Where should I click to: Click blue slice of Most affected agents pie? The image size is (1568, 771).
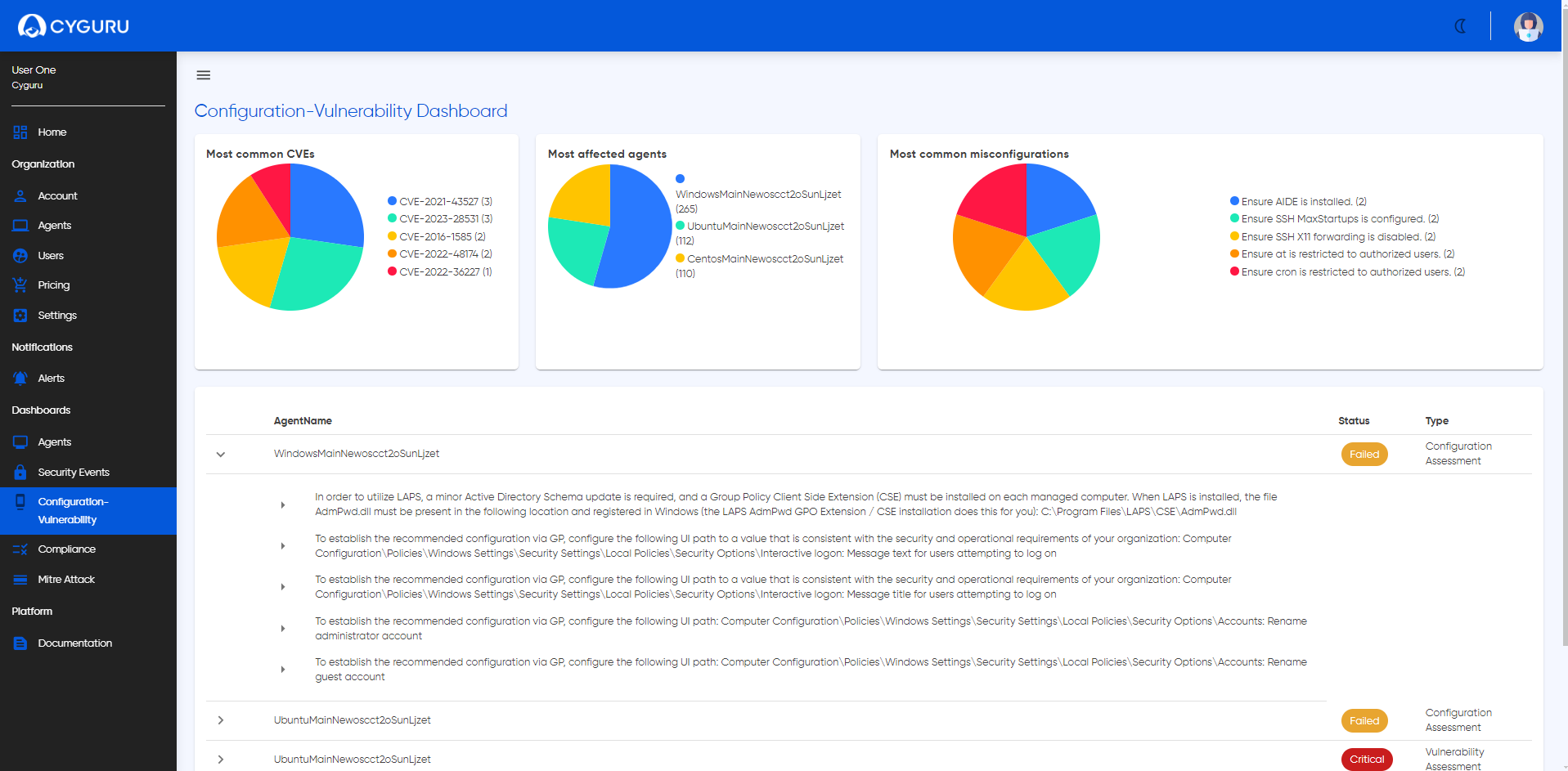[642, 225]
